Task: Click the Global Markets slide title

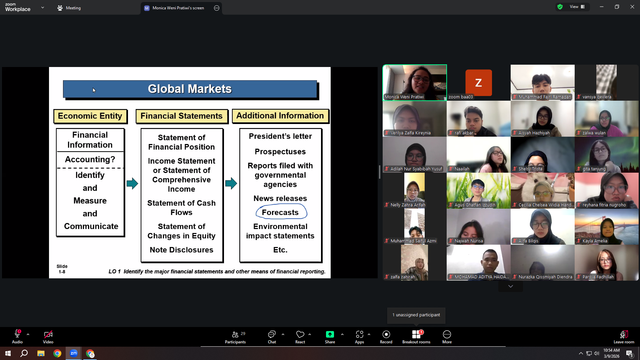Action: coord(190,89)
